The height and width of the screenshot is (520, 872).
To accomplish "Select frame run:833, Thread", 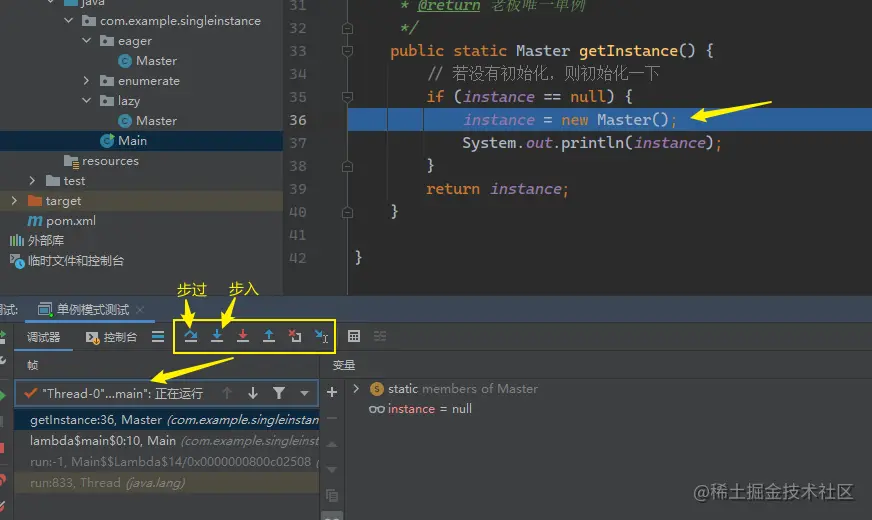I will tap(167, 483).
